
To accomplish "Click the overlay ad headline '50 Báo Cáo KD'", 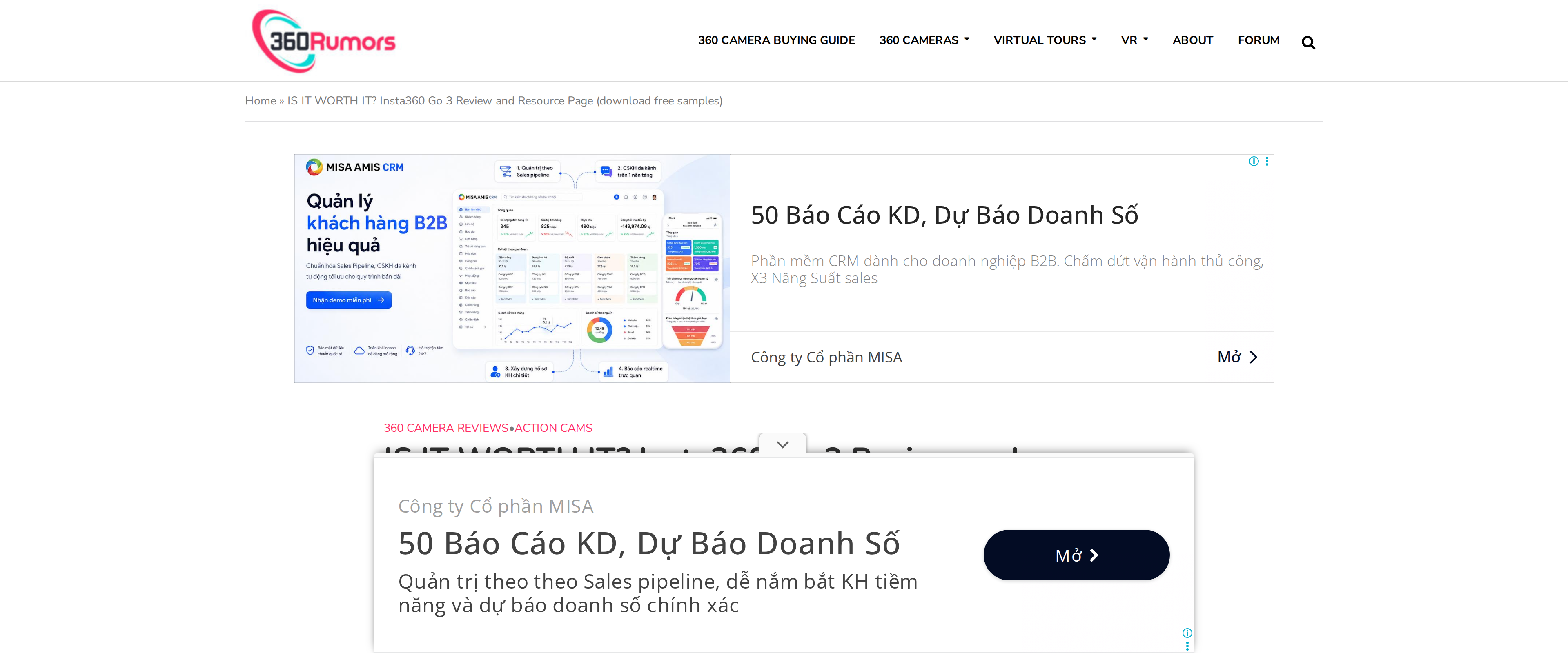I will 649,543.
